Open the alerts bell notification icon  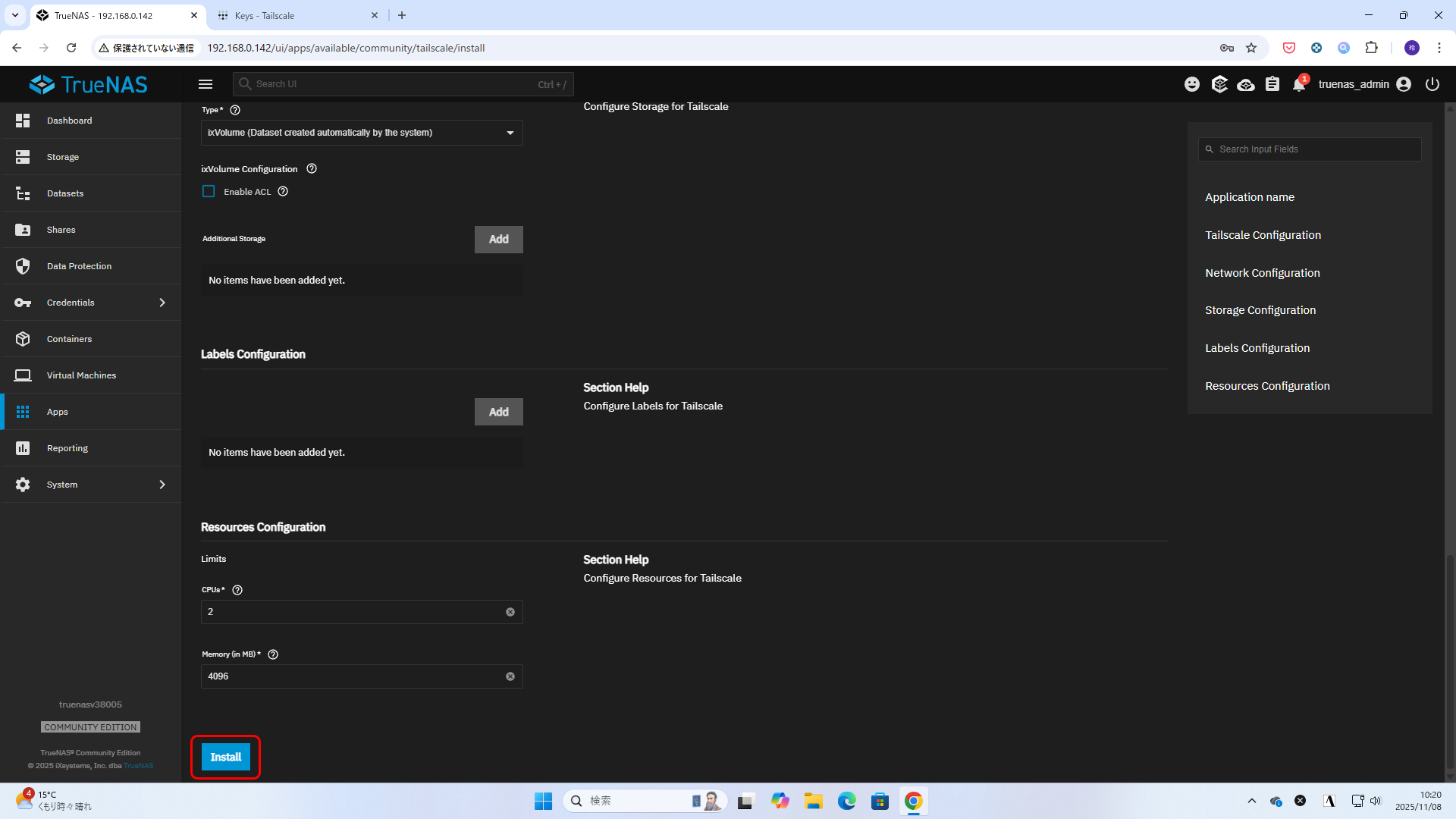1299,84
